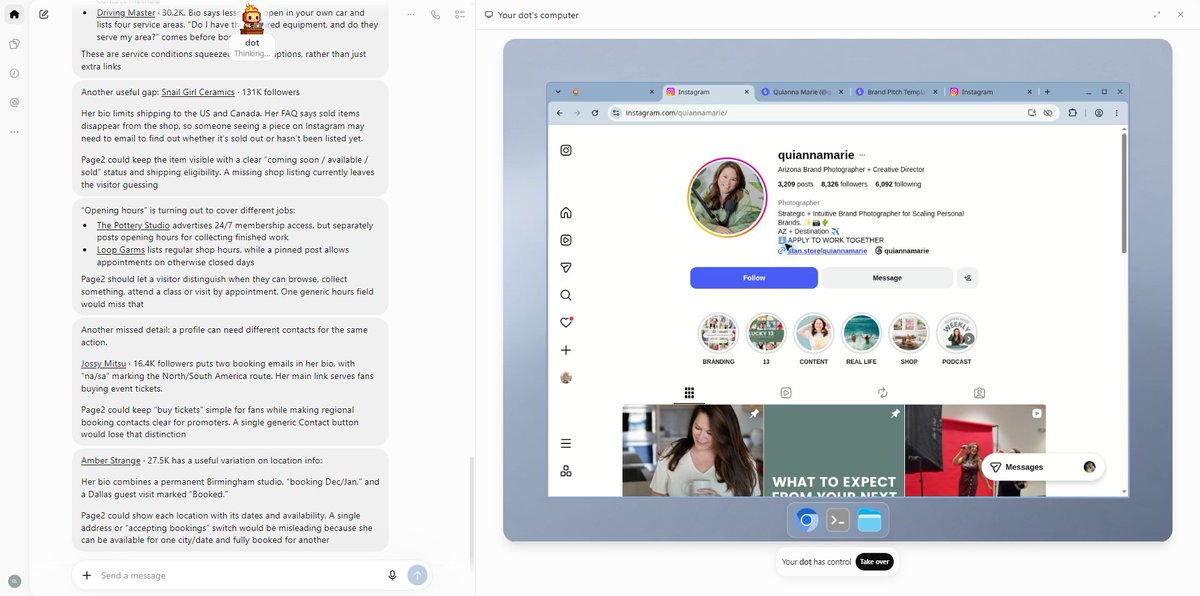
Task: Click the Instagram logo in site sidebar
Action: 566,150
